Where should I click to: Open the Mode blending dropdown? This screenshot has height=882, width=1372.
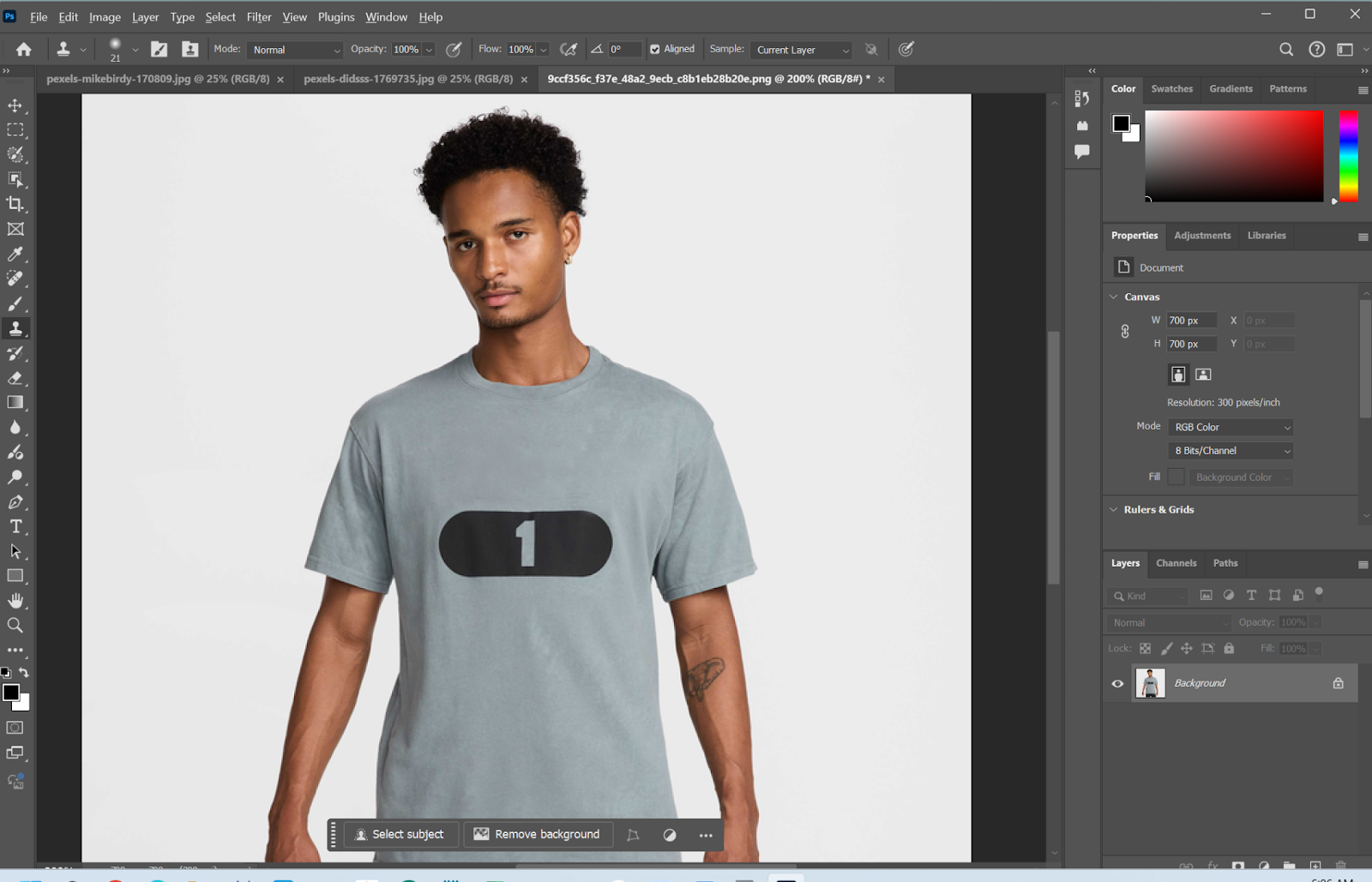point(295,50)
